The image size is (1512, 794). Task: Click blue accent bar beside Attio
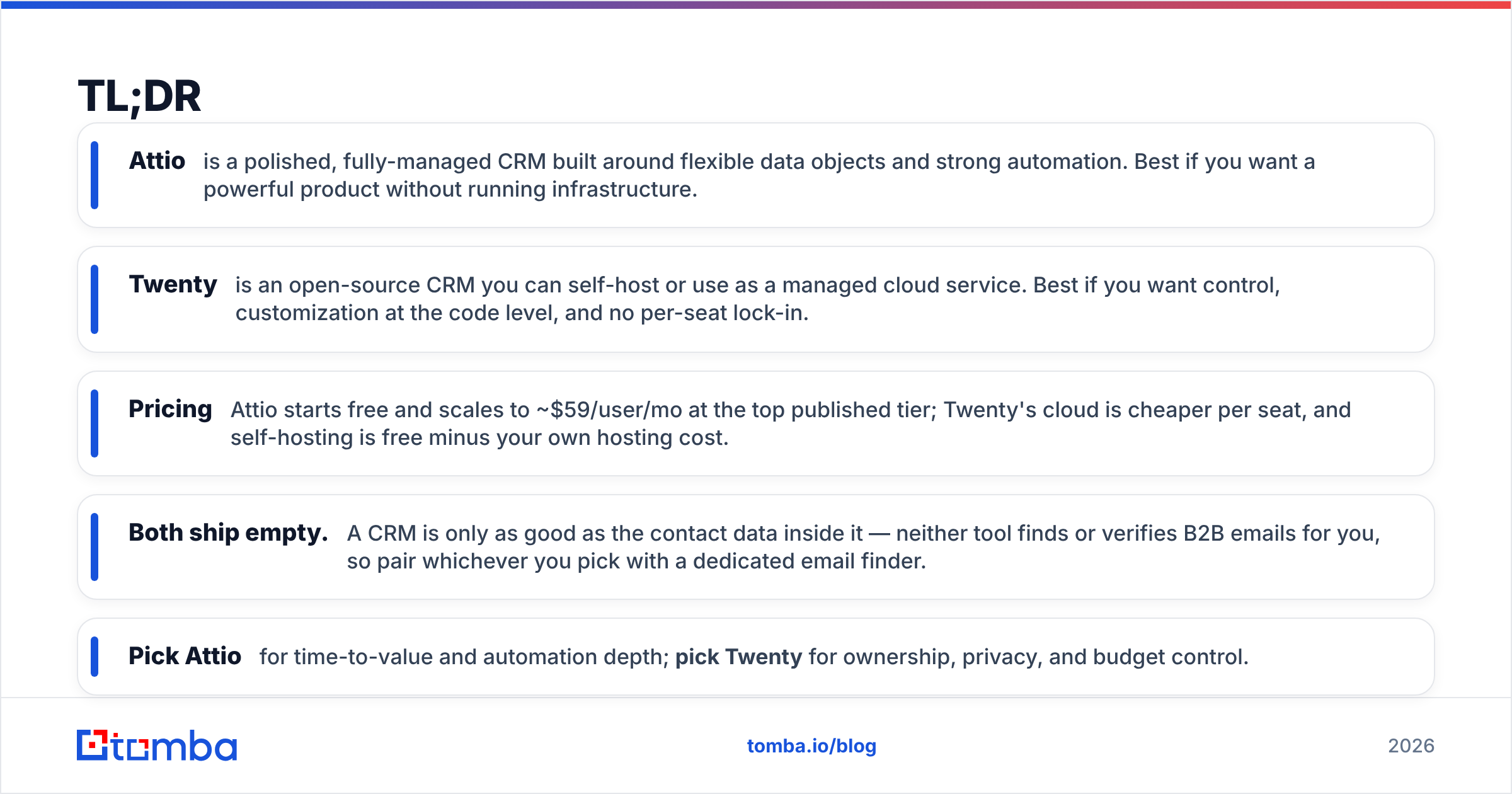pyautogui.click(x=94, y=175)
